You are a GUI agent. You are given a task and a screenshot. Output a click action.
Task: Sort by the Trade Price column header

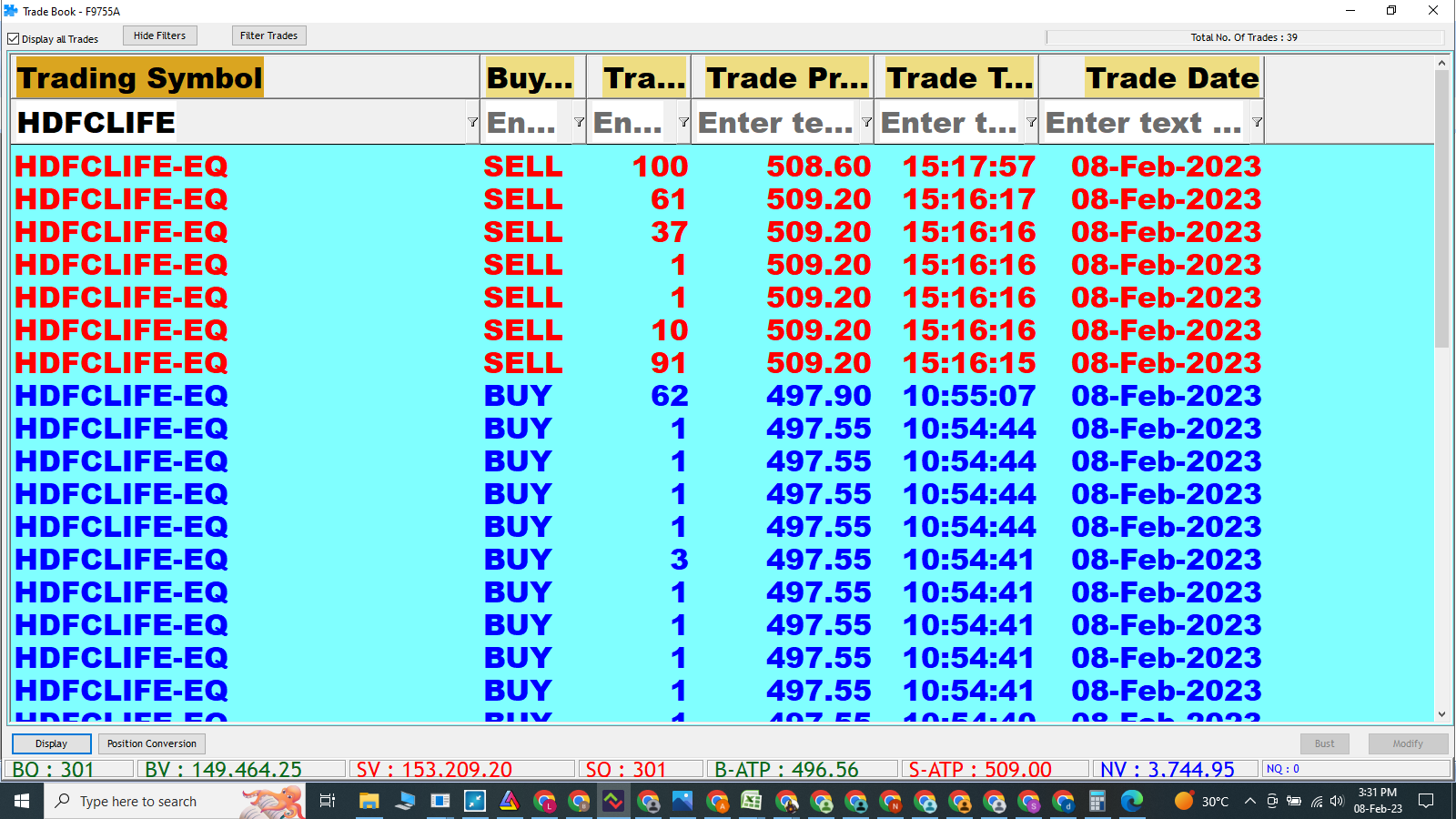click(x=783, y=77)
